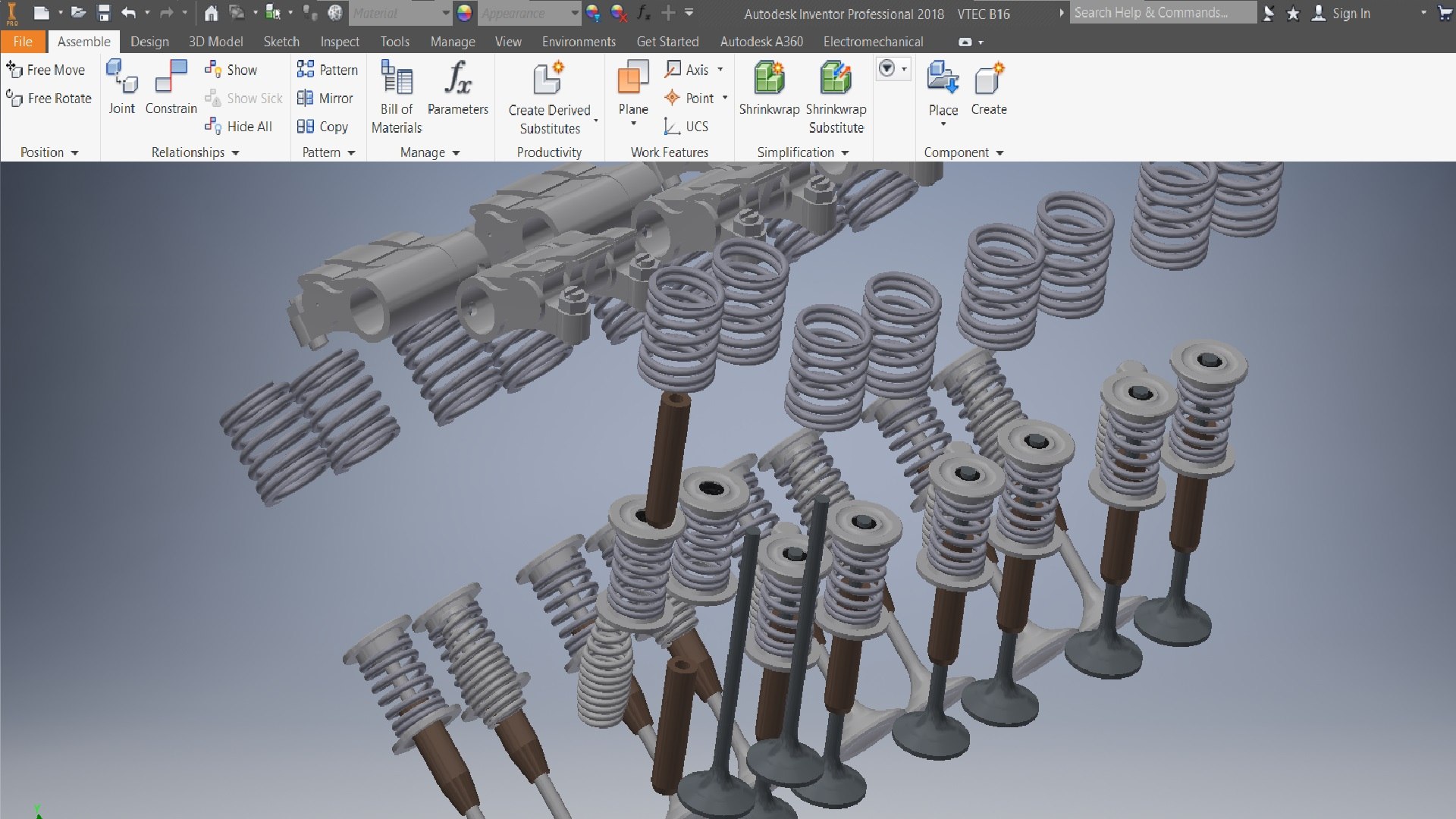Expand the Simplification panel dropdown
The width and height of the screenshot is (1456, 819).
pos(802,152)
